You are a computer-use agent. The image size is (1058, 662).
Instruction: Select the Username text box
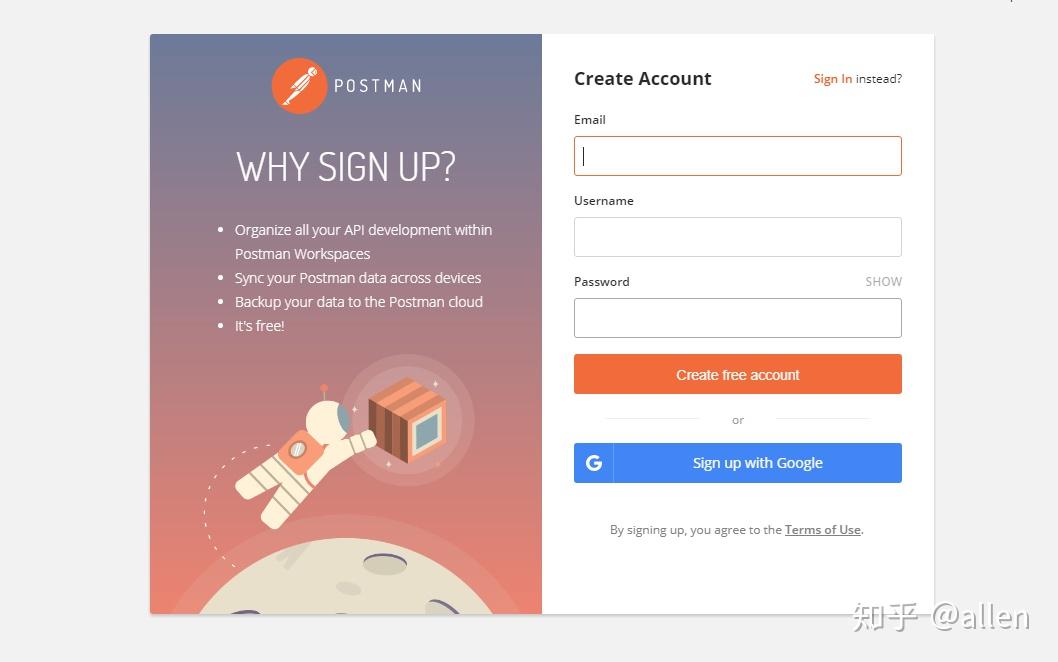click(x=737, y=237)
